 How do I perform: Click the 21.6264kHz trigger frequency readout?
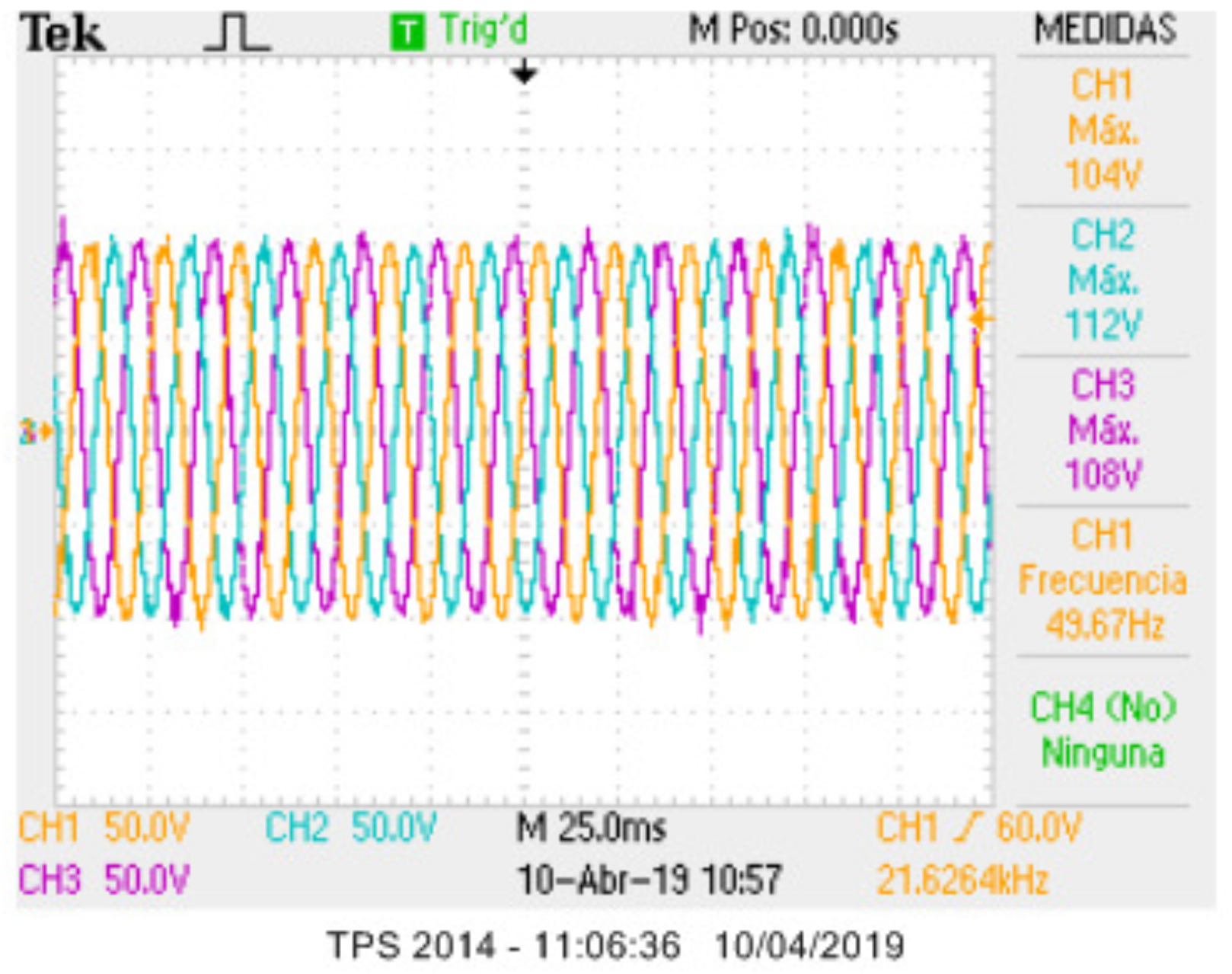coord(962,880)
